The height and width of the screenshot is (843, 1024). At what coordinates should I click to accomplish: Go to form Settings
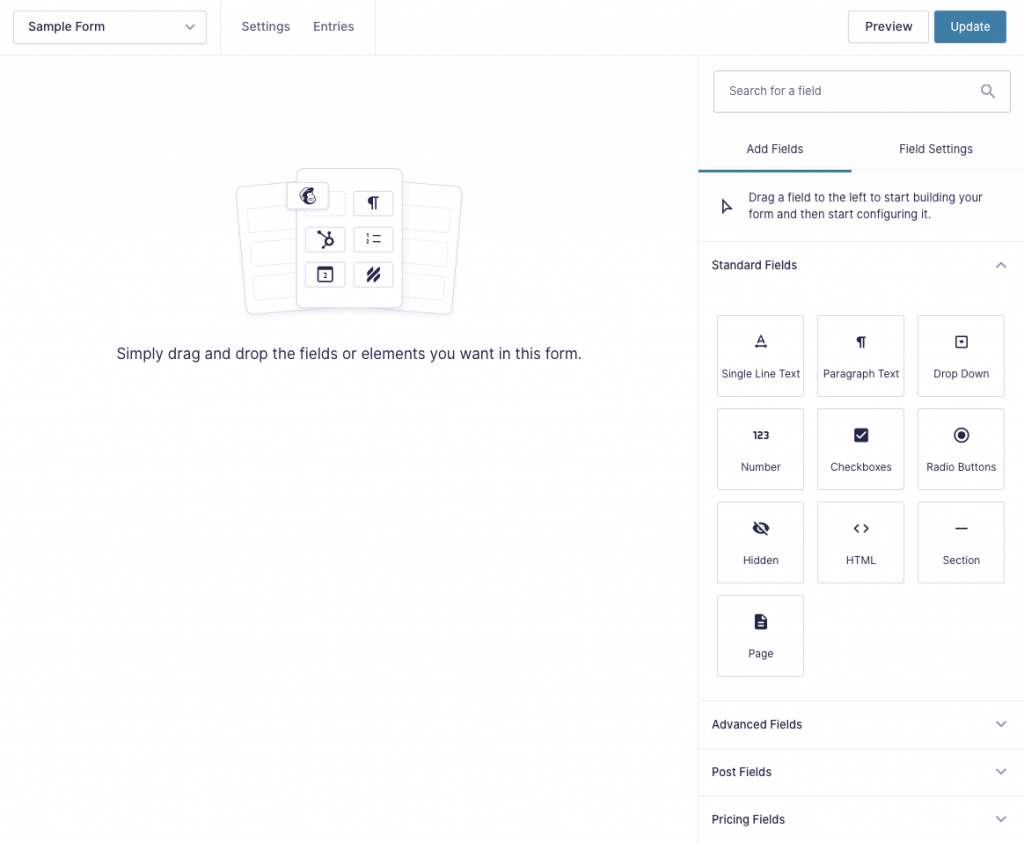tap(265, 26)
